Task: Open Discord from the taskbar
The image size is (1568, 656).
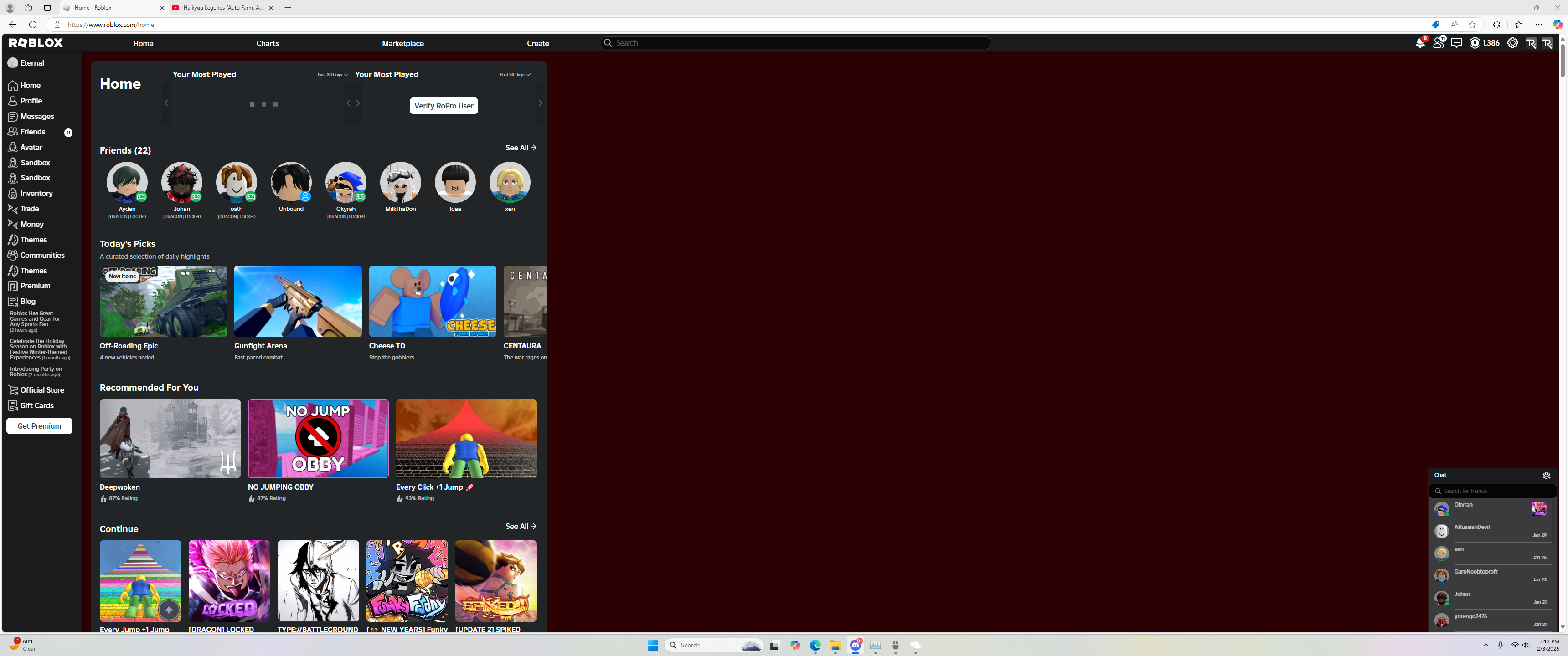Action: [855, 645]
